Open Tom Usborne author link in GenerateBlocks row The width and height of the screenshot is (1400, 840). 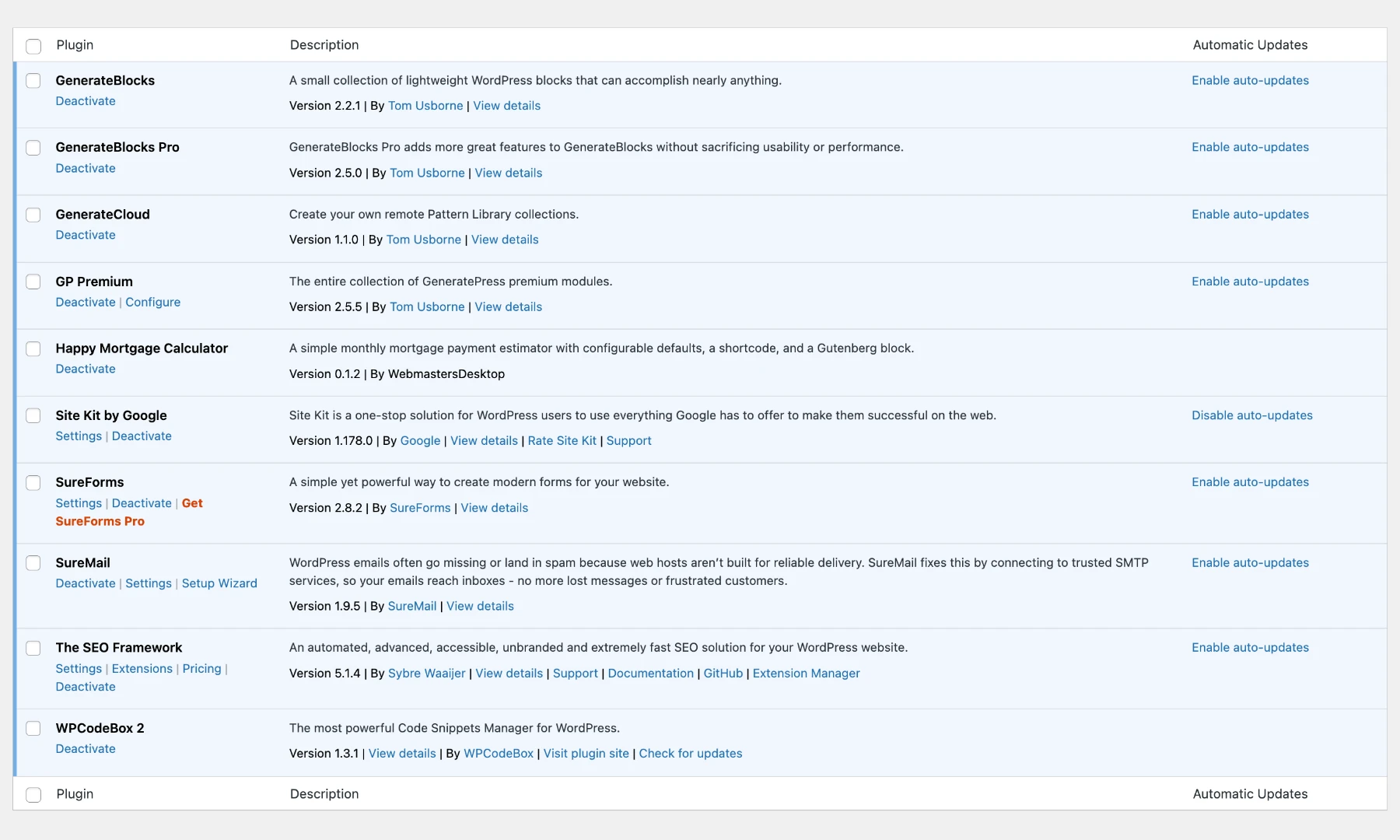coord(425,106)
